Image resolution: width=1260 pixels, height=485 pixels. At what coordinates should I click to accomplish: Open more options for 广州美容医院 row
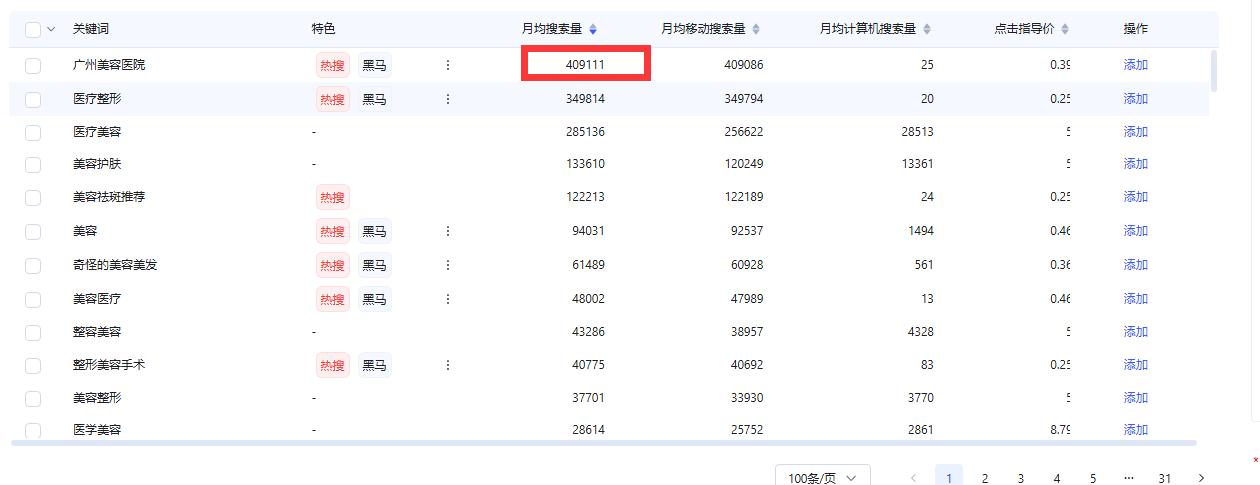coord(447,65)
